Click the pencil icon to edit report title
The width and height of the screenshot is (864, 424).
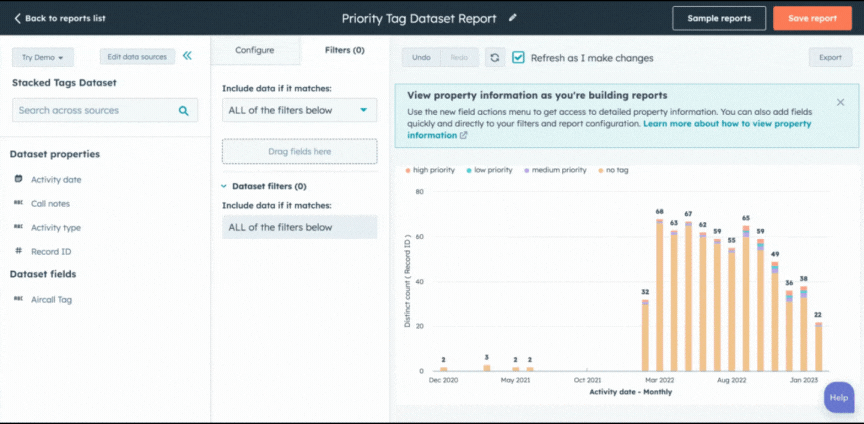513,18
